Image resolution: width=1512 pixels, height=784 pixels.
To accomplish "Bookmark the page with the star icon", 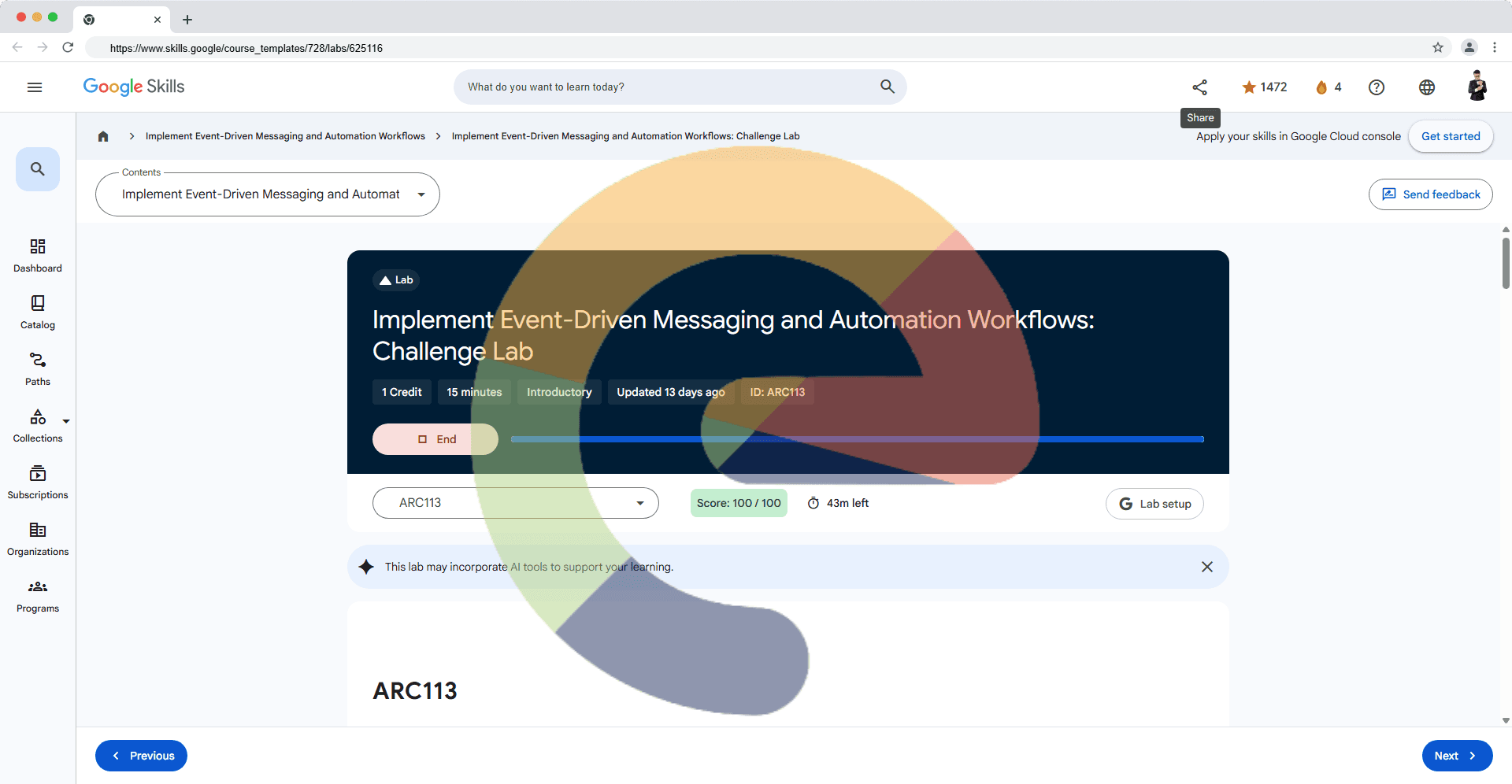I will tap(1438, 47).
